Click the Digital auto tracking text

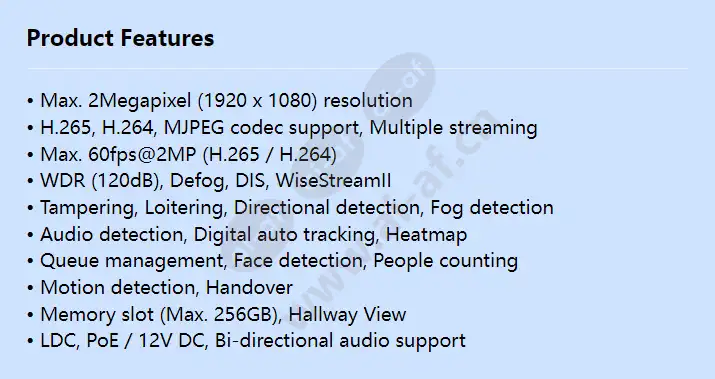285,234
